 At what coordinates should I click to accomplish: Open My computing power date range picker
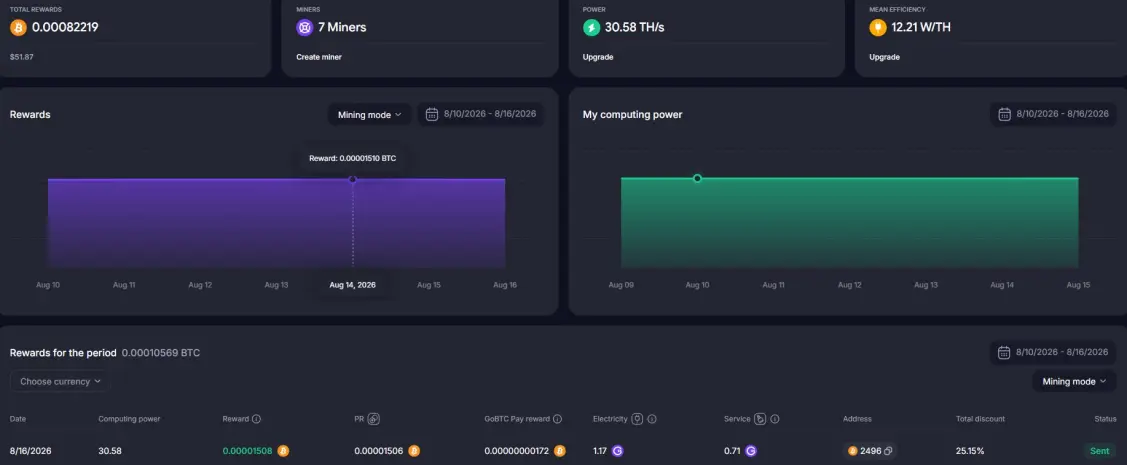click(x=1054, y=114)
